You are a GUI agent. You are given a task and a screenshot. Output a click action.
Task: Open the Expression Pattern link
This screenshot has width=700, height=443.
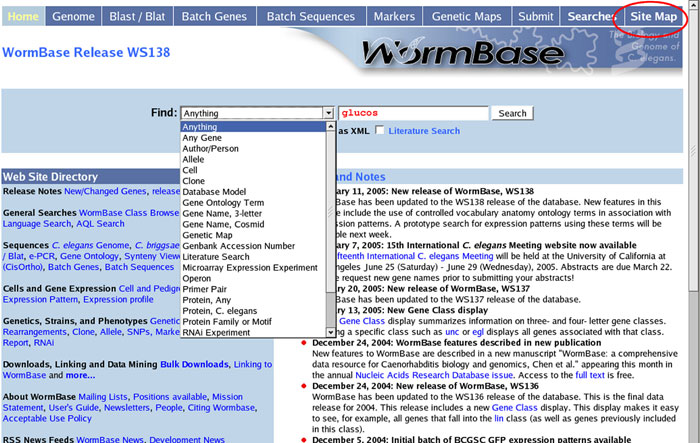click(40, 300)
